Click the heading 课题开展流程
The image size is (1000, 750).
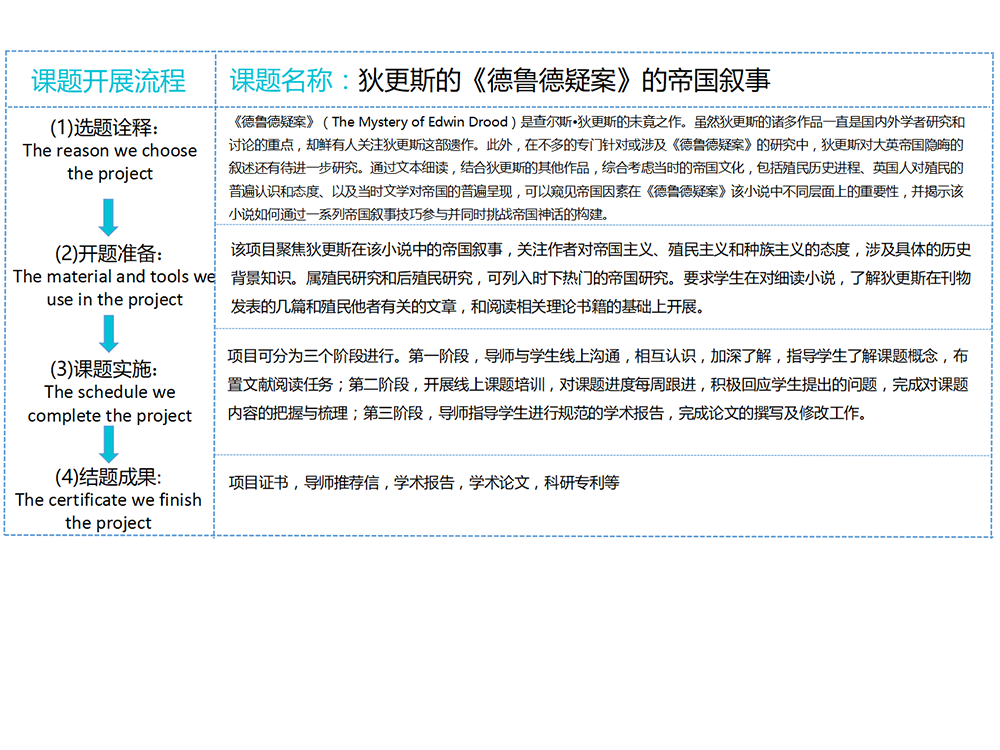click(x=108, y=81)
